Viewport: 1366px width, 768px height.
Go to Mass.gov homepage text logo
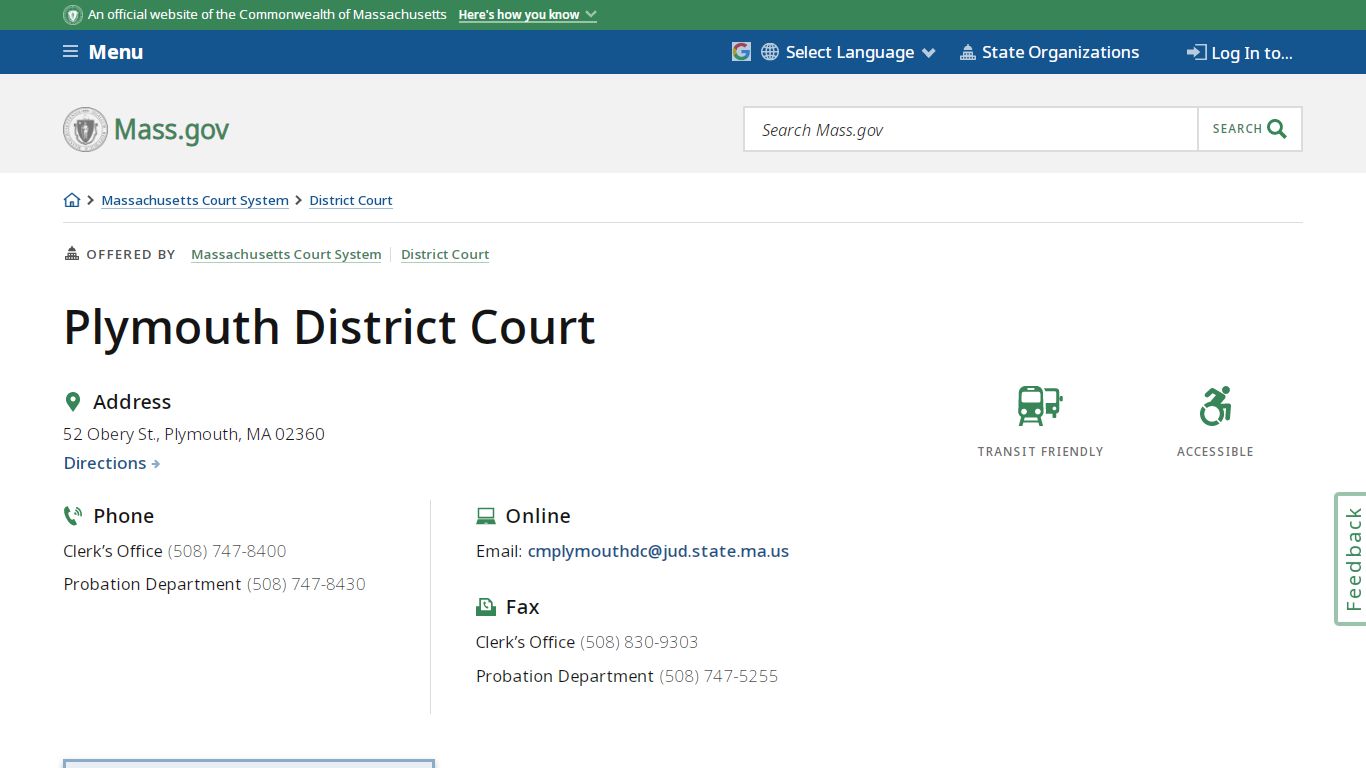[x=171, y=130]
